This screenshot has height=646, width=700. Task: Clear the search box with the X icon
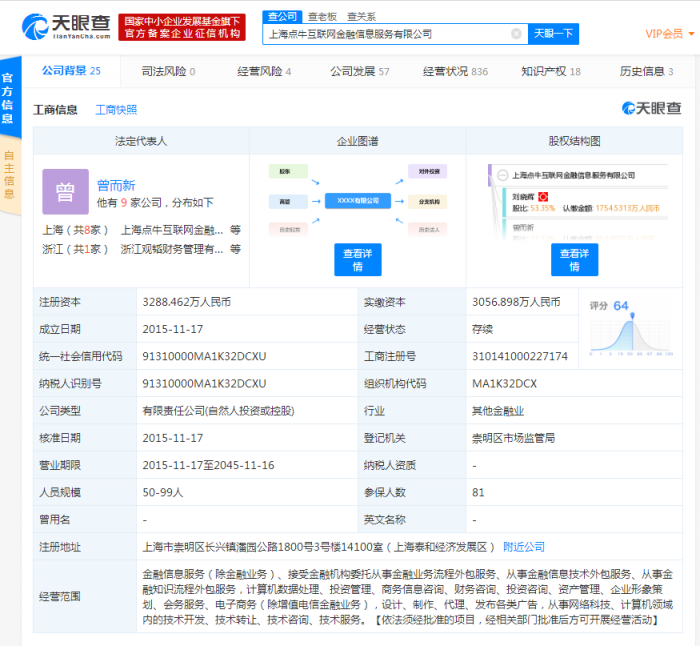(x=516, y=33)
